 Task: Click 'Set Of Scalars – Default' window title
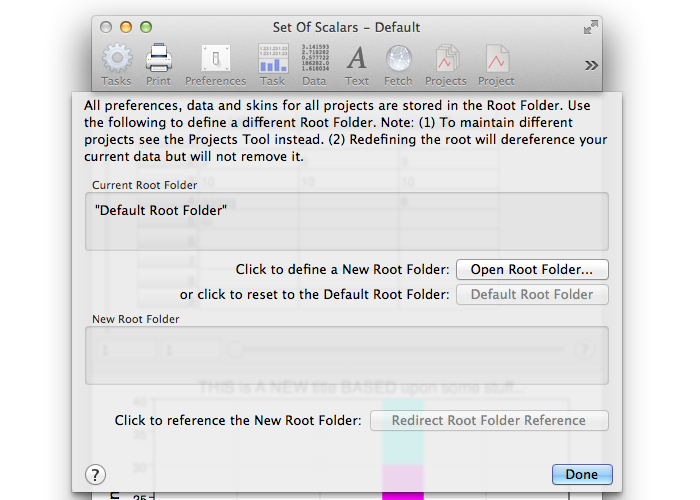(346, 27)
